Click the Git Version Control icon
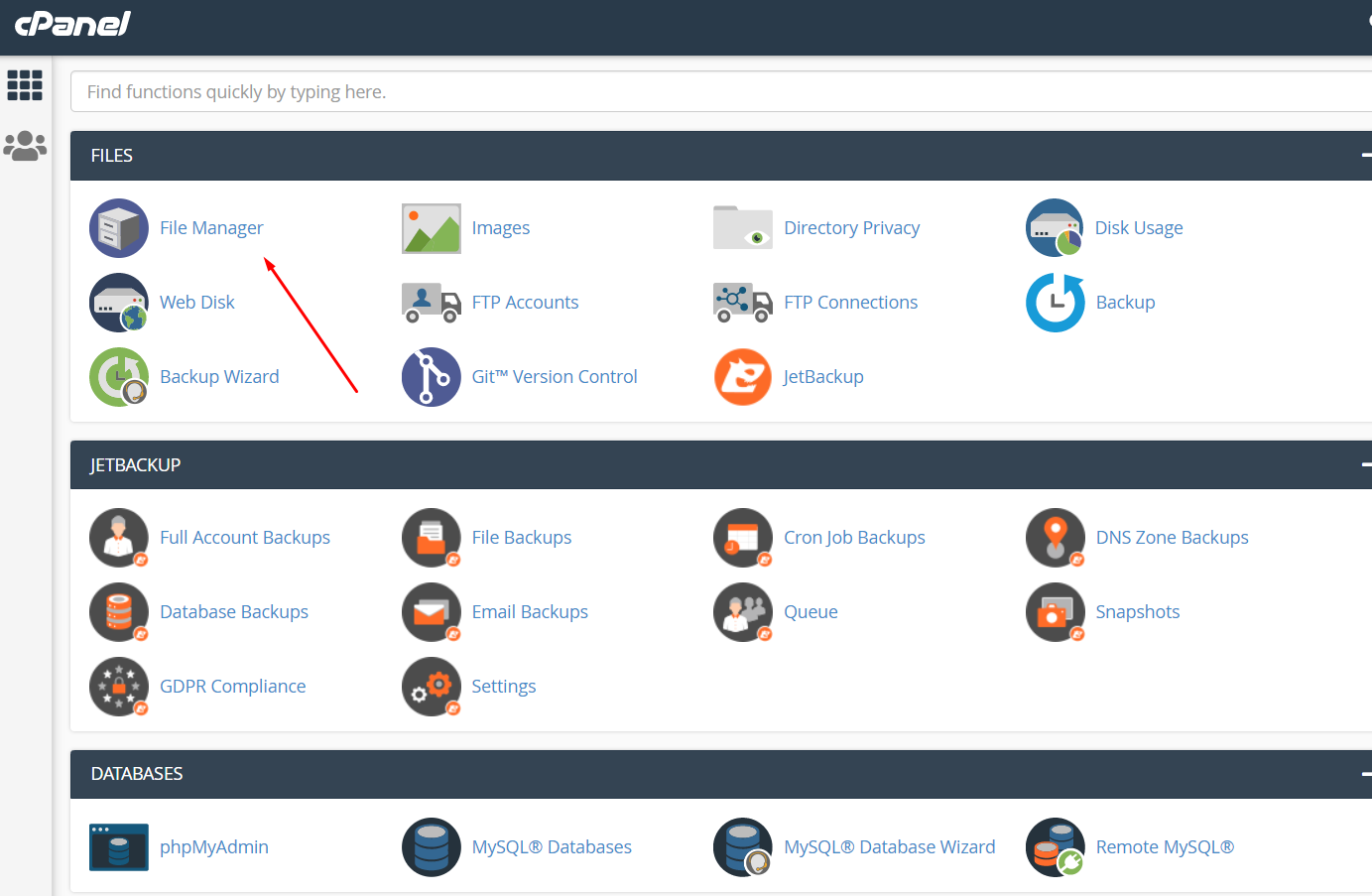This screenshot has width=1372, height=896. pyautogui.click(x=431, y=377)
